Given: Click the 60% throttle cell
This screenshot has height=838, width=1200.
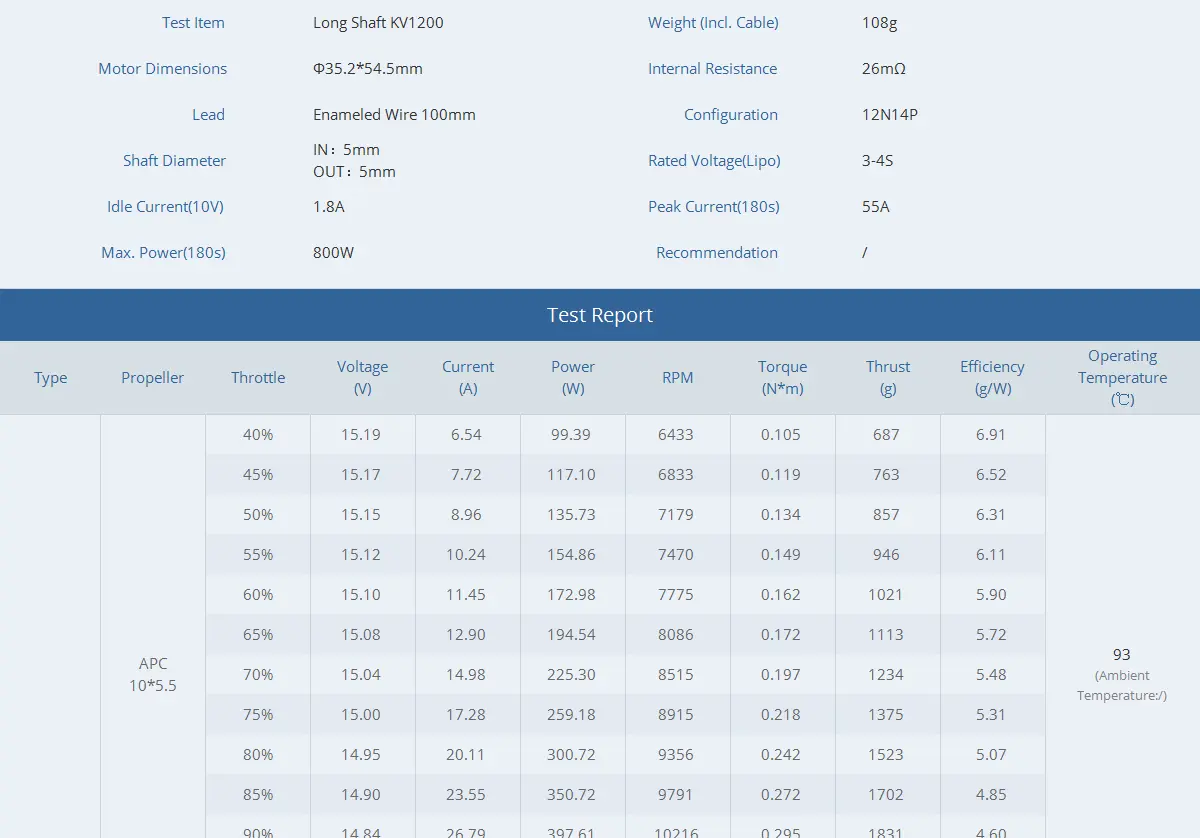Looking at the screenshot, I should click(x=258, y=594).
